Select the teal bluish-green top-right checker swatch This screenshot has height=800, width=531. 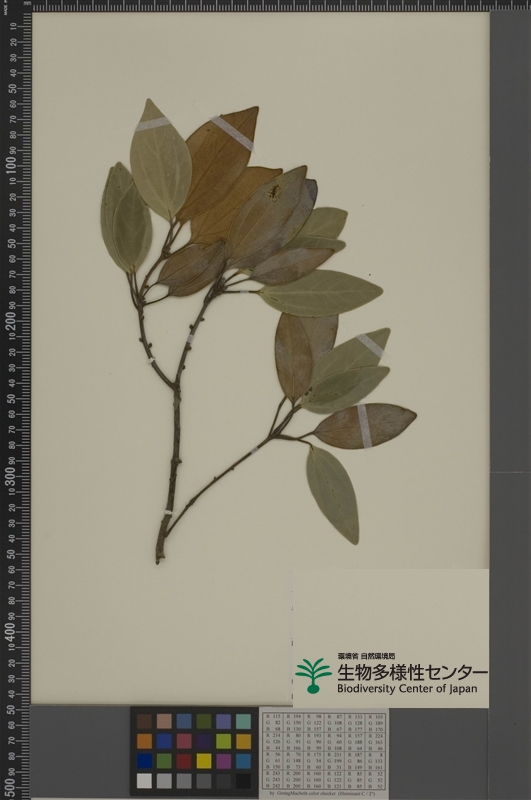tap(243, 721)
